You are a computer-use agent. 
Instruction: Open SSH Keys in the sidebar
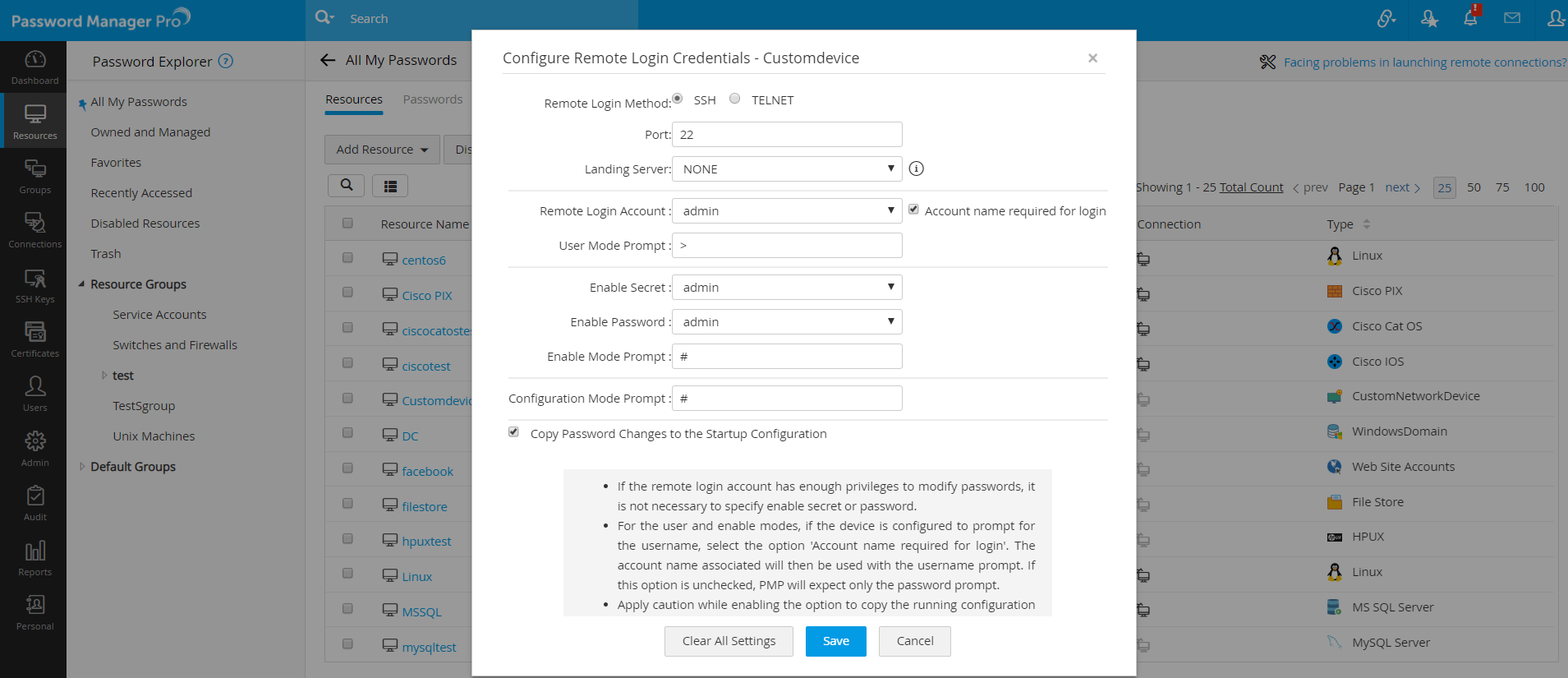34,285
